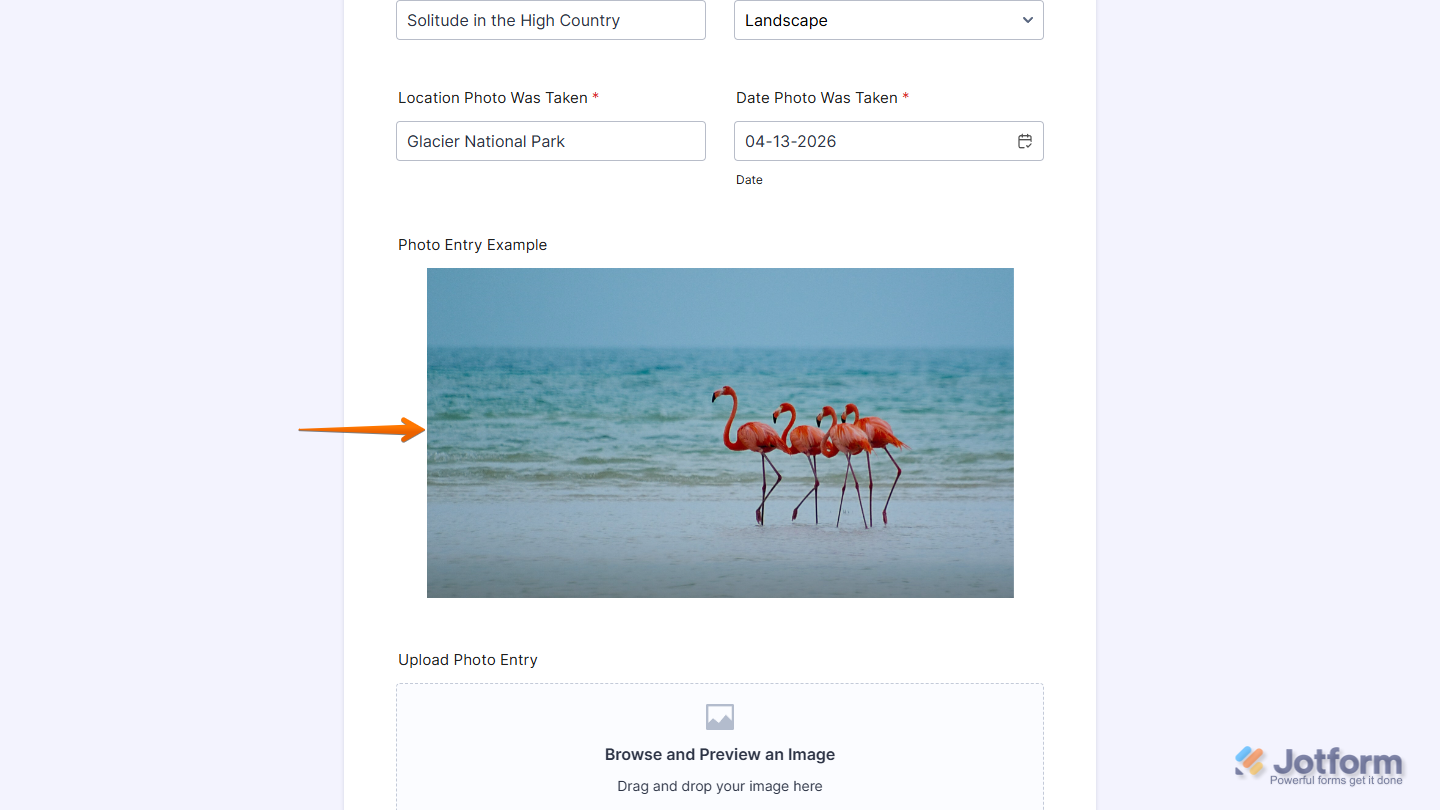Click the orange arrow pointing at the photo
Screen dimensions: 1440x810
click(360, 430)
